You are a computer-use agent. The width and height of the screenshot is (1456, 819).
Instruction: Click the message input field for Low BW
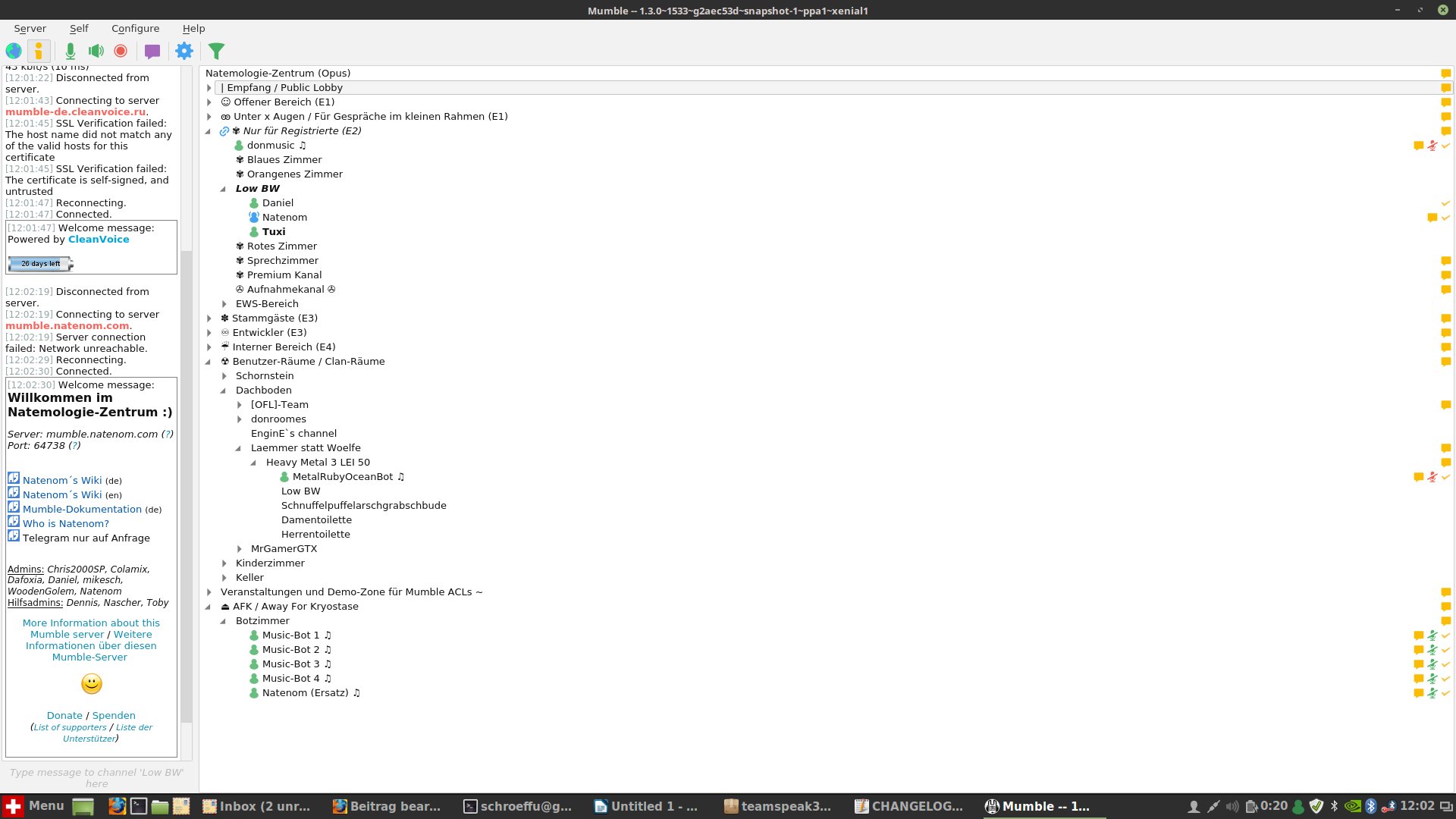point(96,778)
